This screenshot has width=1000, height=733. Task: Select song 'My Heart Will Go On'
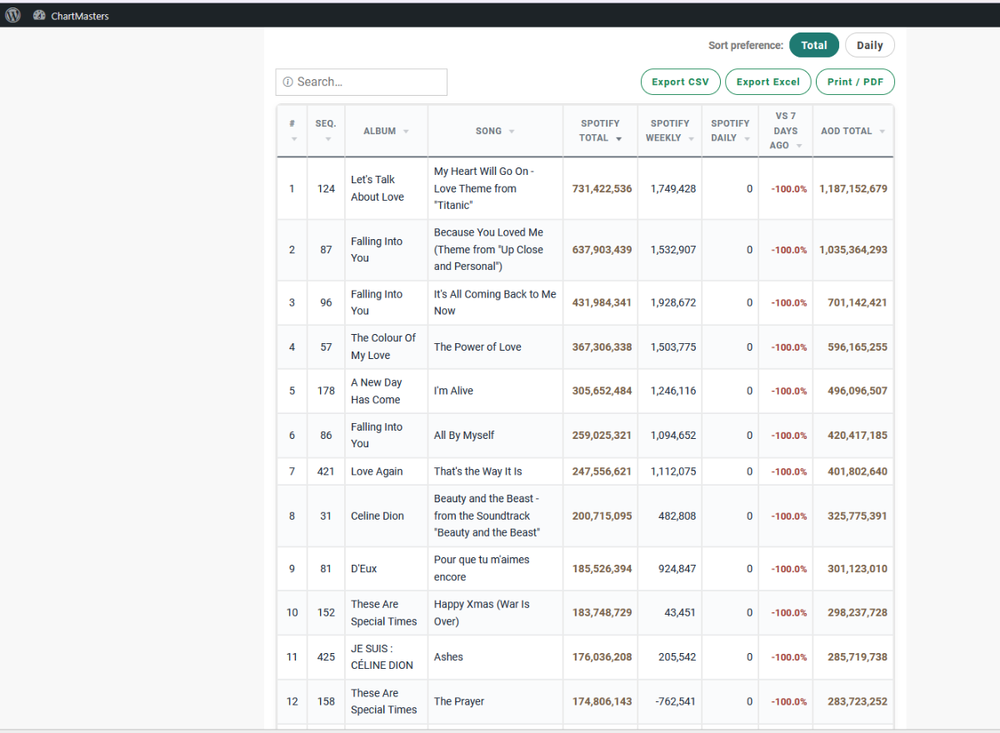[484, 188]
